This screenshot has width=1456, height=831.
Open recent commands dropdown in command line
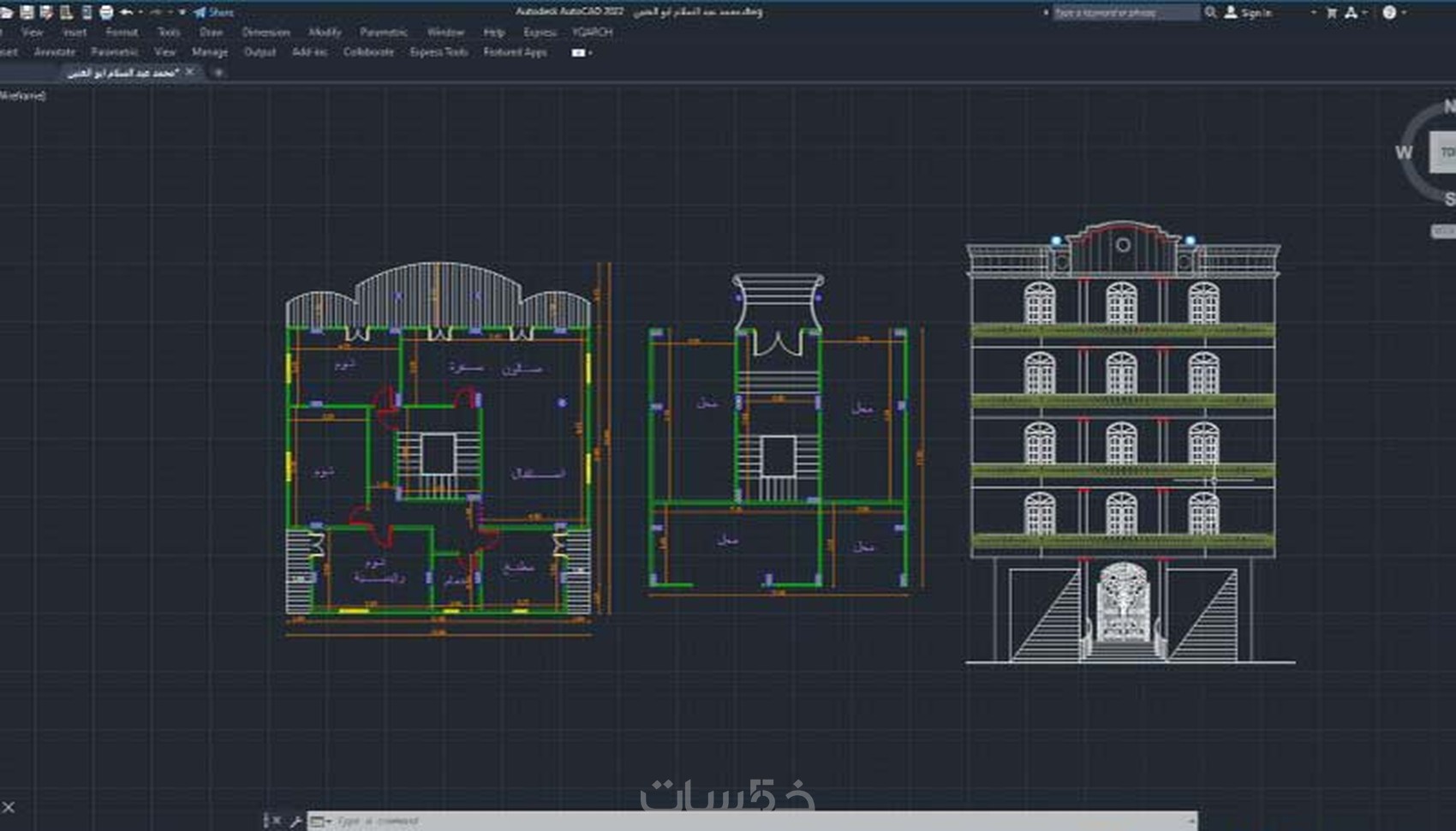coord(321,821)
